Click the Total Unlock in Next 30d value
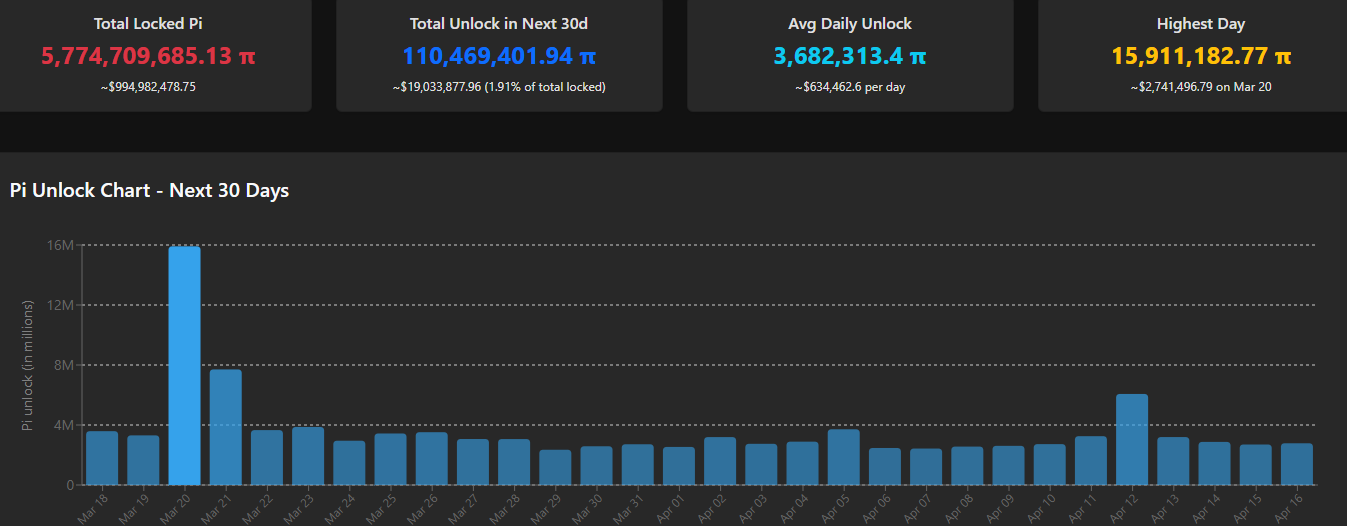The height and width of the screenshot is (526, 1347). point(499,56)
